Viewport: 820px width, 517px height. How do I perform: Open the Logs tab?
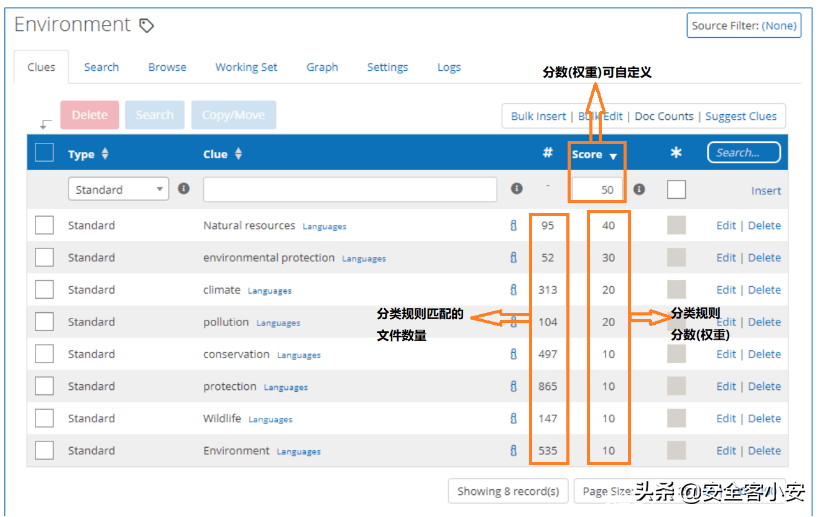click(449, 67)
